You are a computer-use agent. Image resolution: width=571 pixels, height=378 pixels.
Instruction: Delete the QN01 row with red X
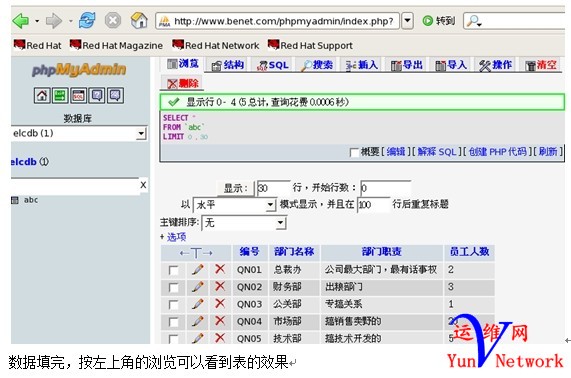point(220,269)
